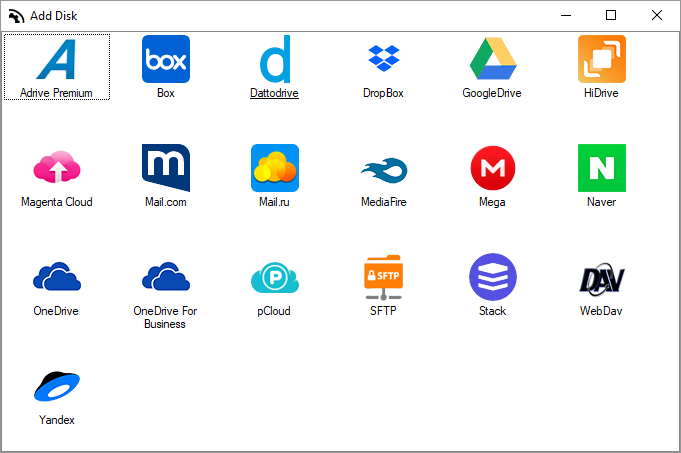Click the 'Adrive Premium' label text

tap(56, 93)
